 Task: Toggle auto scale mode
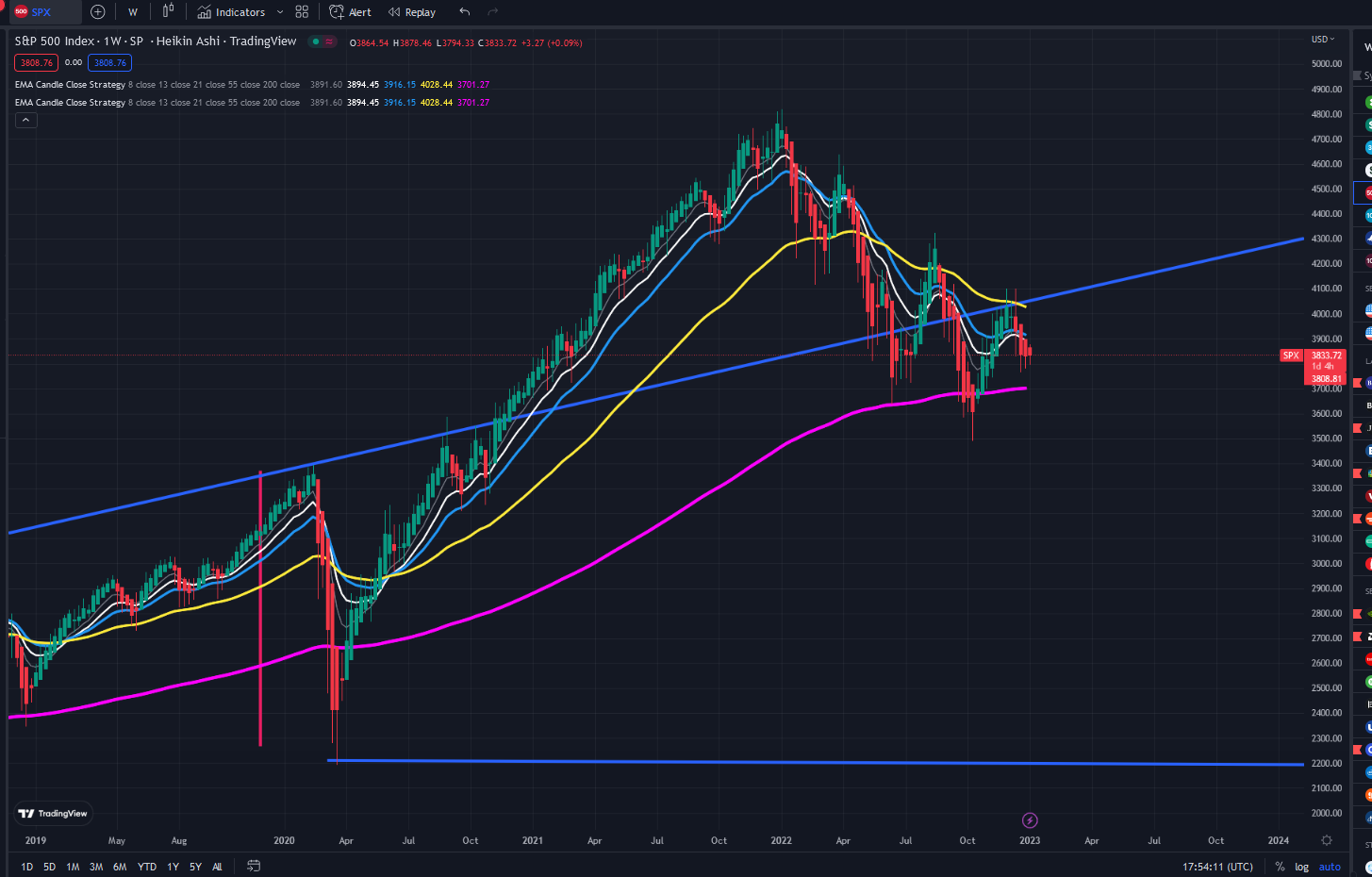coord(1330,867)
